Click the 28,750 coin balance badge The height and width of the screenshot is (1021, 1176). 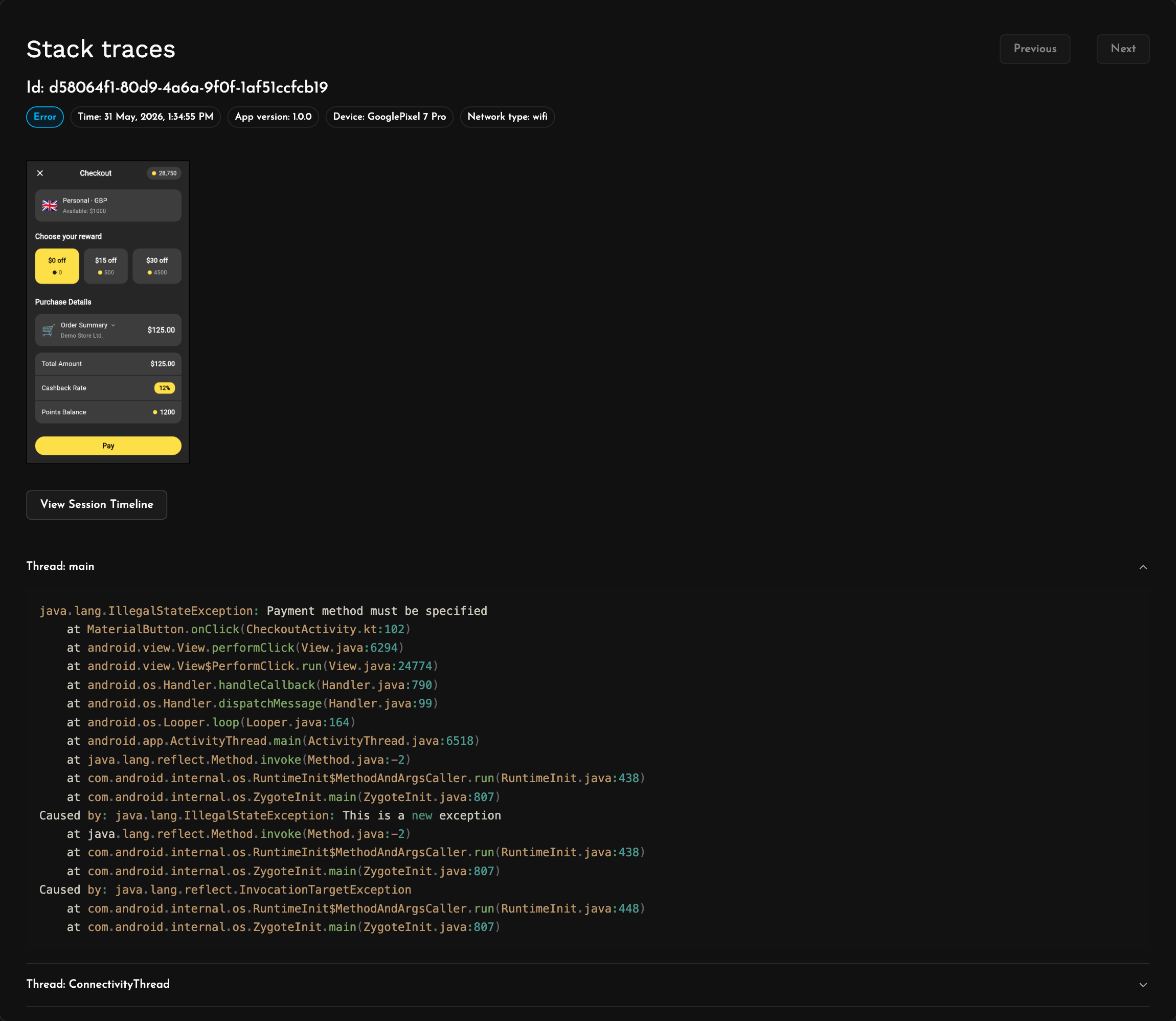click(x=164, y=173)
